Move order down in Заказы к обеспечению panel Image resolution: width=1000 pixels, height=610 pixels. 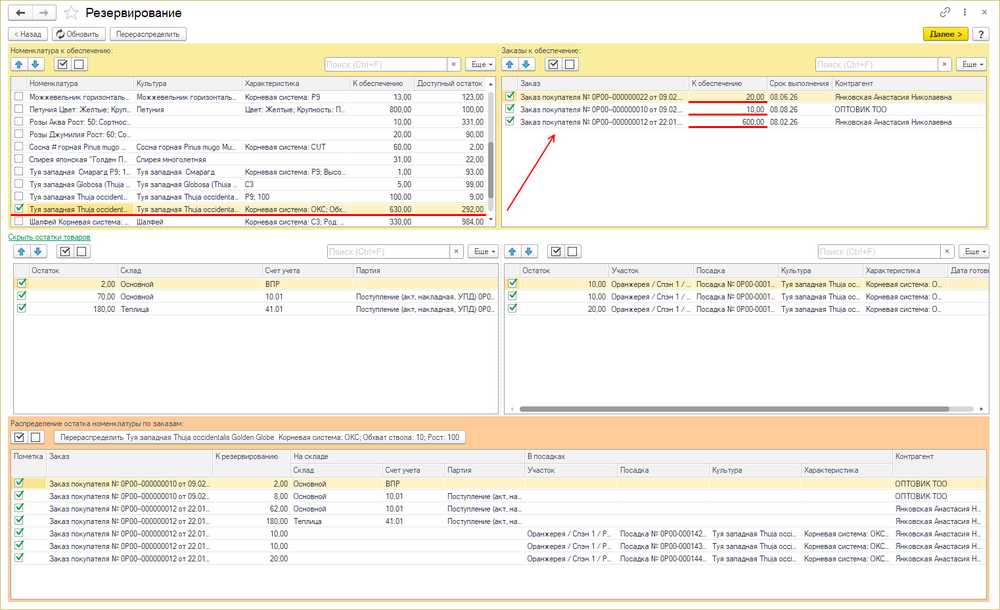click(x=526, y=64)
